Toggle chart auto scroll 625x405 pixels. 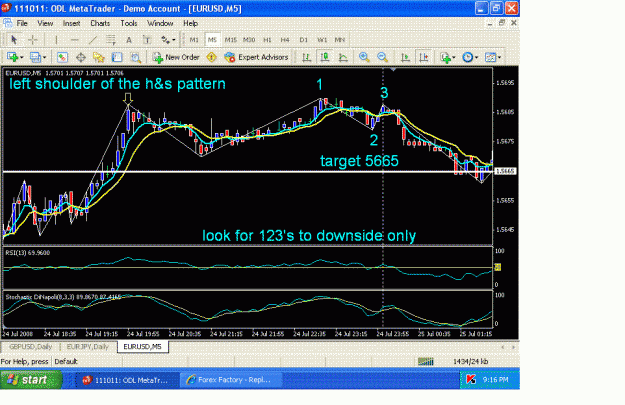coord(405,57)
